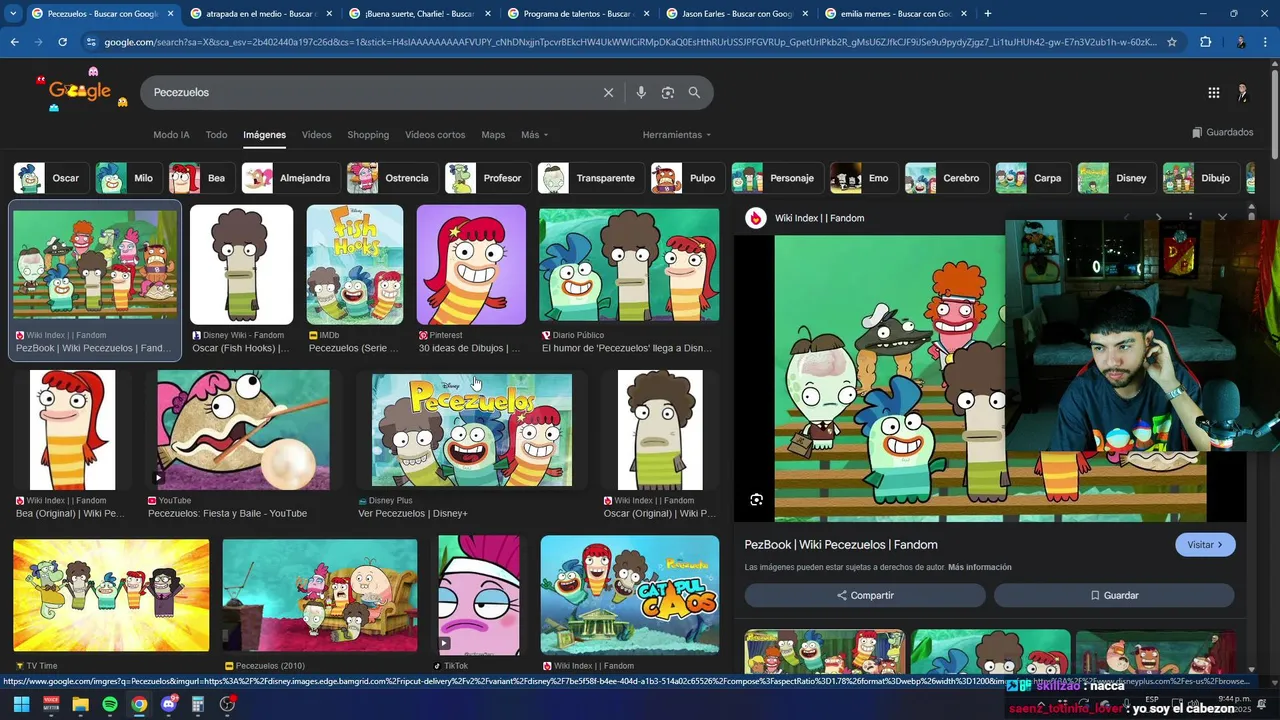
Task: Filter images by the Disney chip
Action: tap(1117, 178)
